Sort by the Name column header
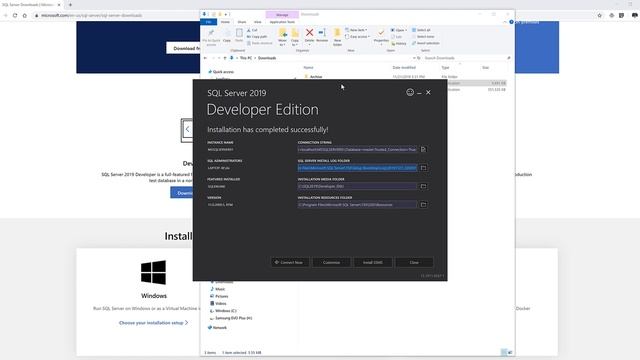Viewport: 640px width, 360px height. [309, 68]
